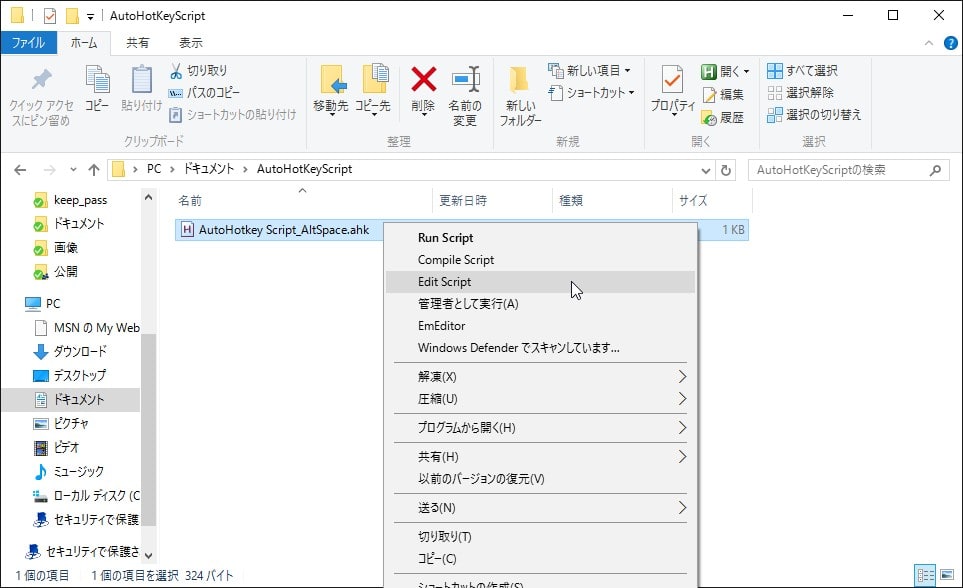This screenshot has height=588, width=963.
Task: Choose Windows Defender scan entry
Action: (540, 348)
